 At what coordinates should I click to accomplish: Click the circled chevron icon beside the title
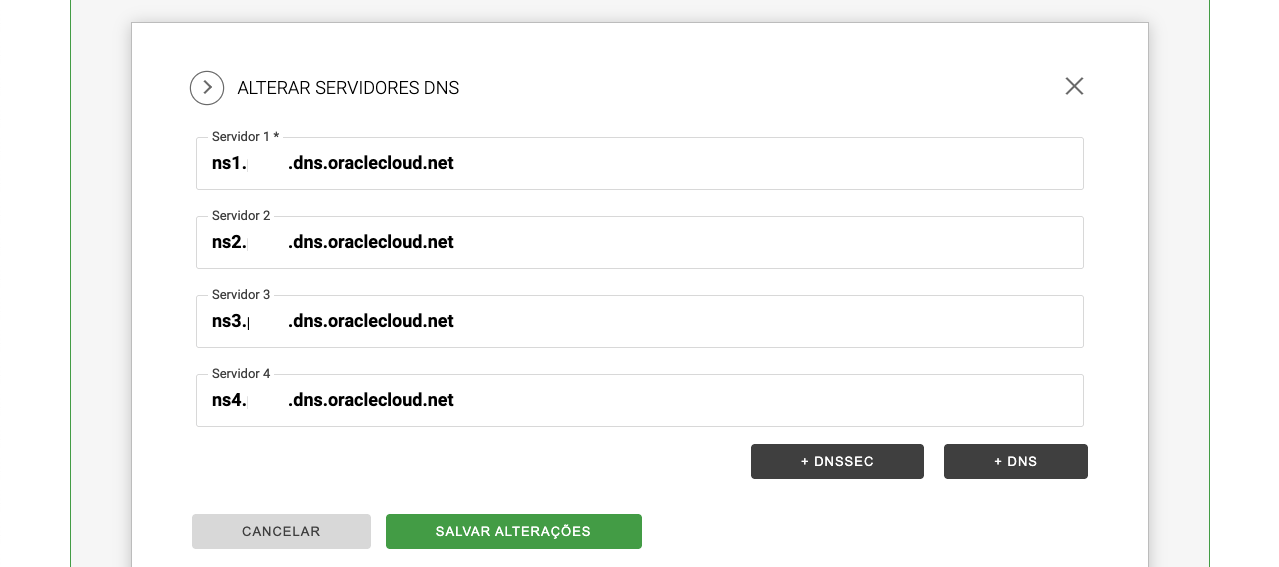tap(207, 88)
